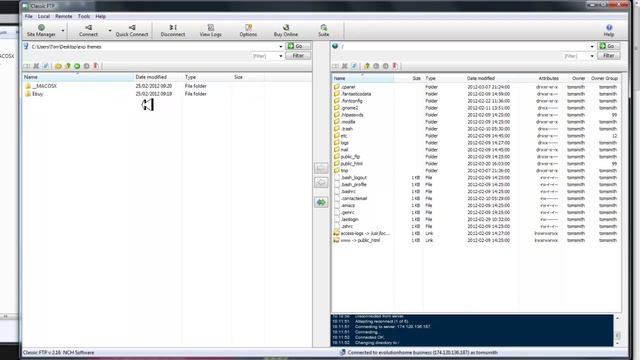Click the Buy Online toolbar icon
Screen dimensions: 640x360
[x=286, y=31]
